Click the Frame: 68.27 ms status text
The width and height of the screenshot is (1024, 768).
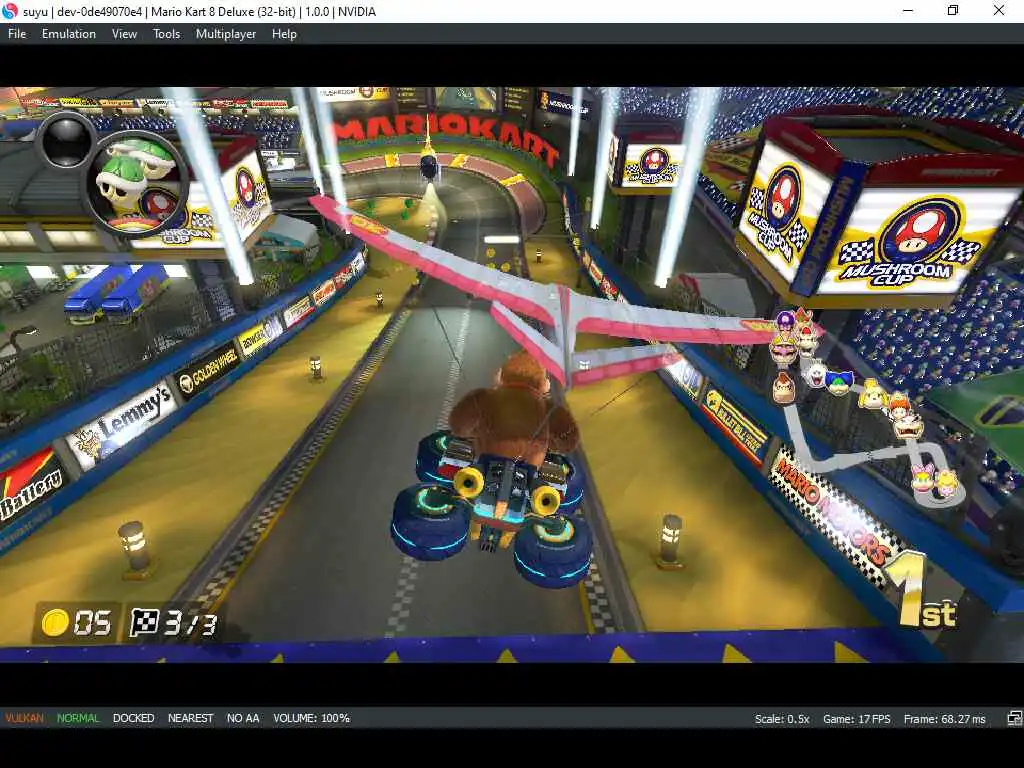tap(944, 719)
